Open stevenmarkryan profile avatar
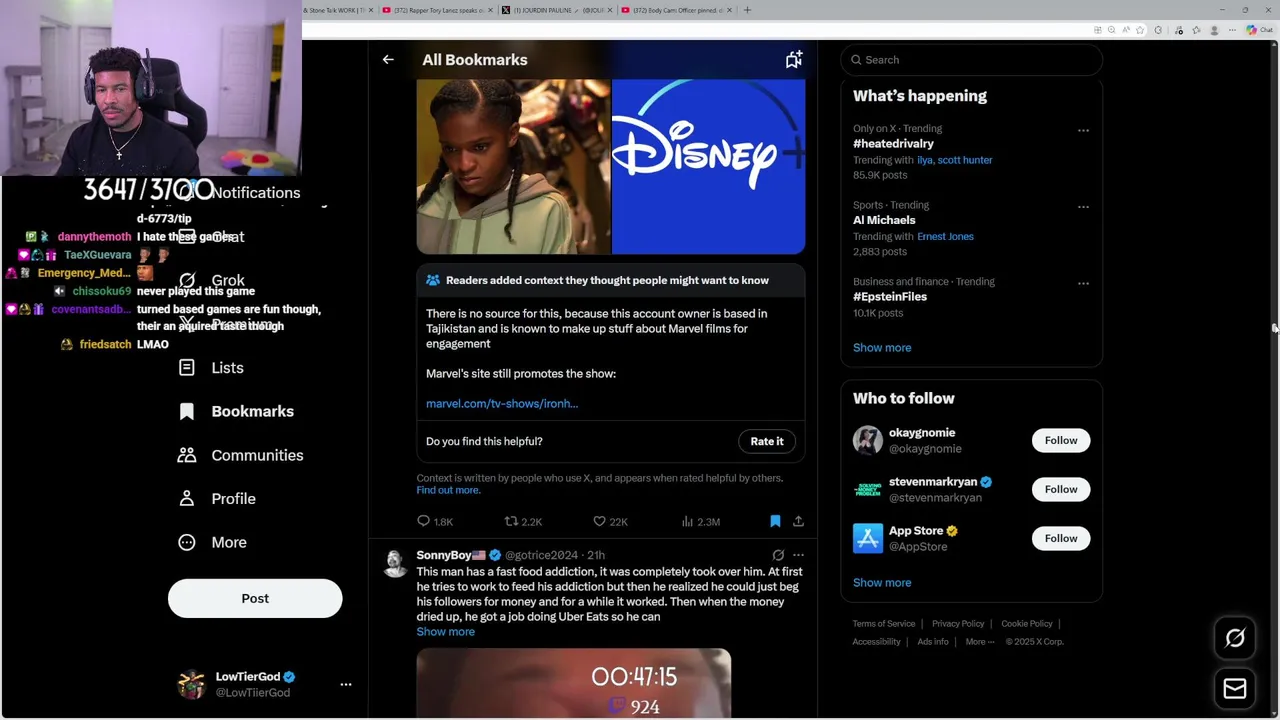Screen dimensions: 1280x720 pyautogui.click(x=868, y=489)
